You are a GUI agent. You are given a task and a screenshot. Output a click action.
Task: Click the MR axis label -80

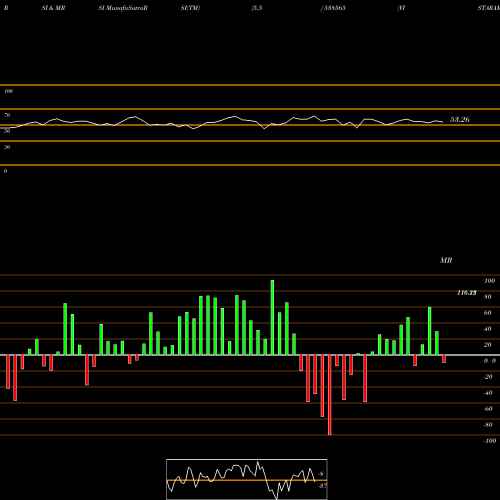[x=488, y=425]
